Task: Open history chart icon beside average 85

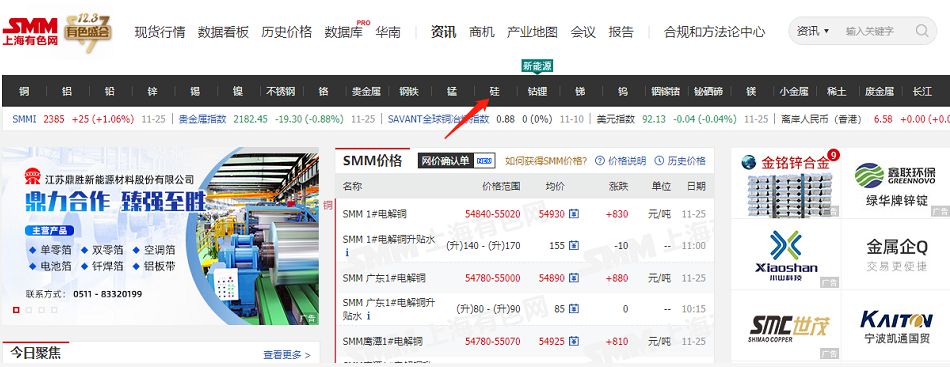Action: [574, 309]
